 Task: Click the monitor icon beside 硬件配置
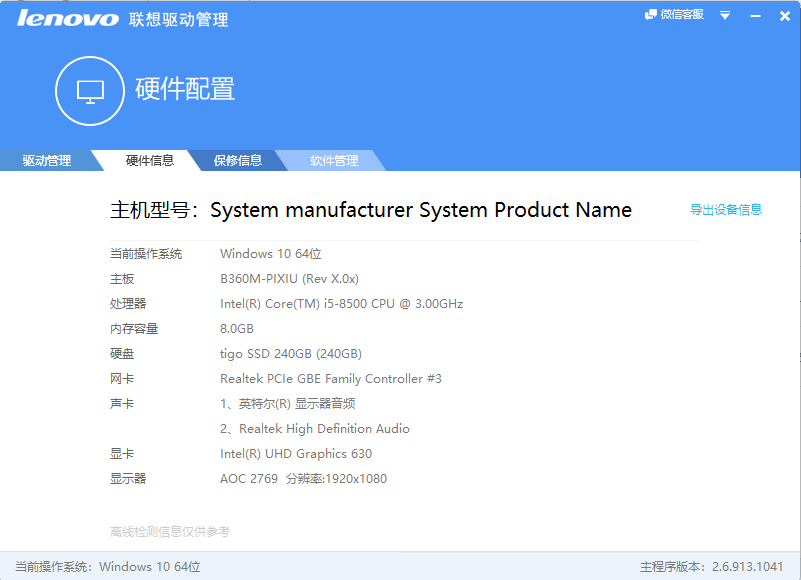(90, 91)
